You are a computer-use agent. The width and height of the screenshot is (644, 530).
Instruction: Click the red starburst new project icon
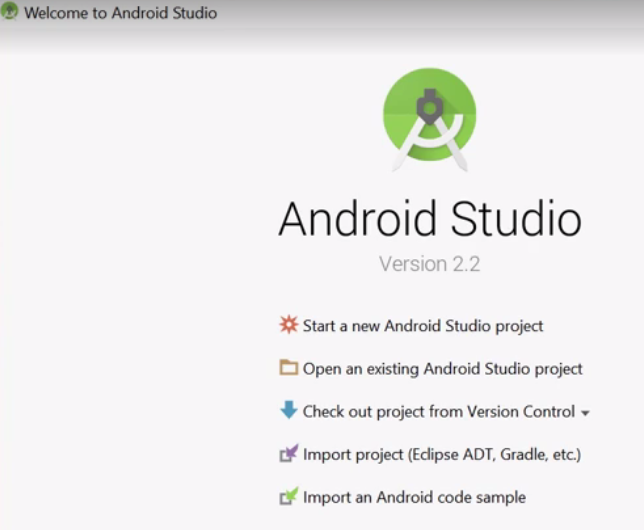click(288, 325)
